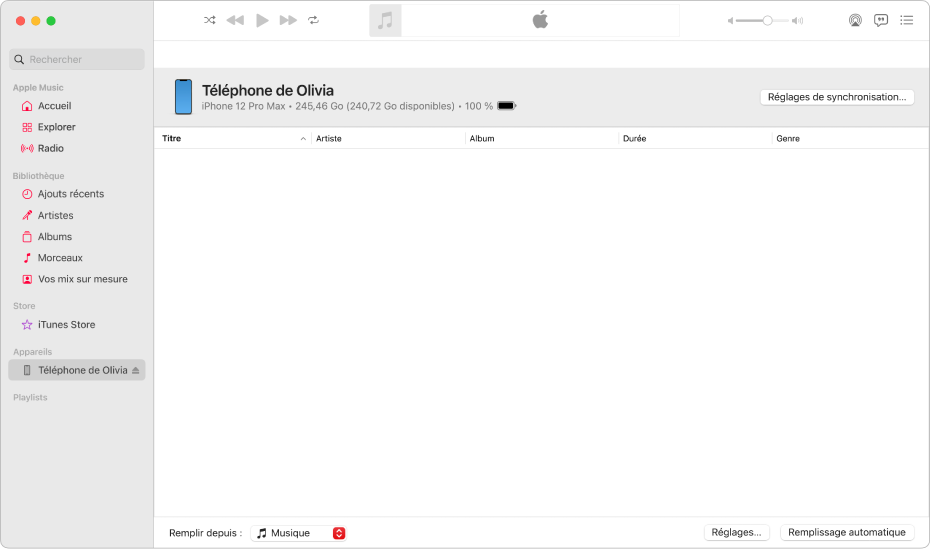
Task: Click the Store section header
Action: (24, 306)
